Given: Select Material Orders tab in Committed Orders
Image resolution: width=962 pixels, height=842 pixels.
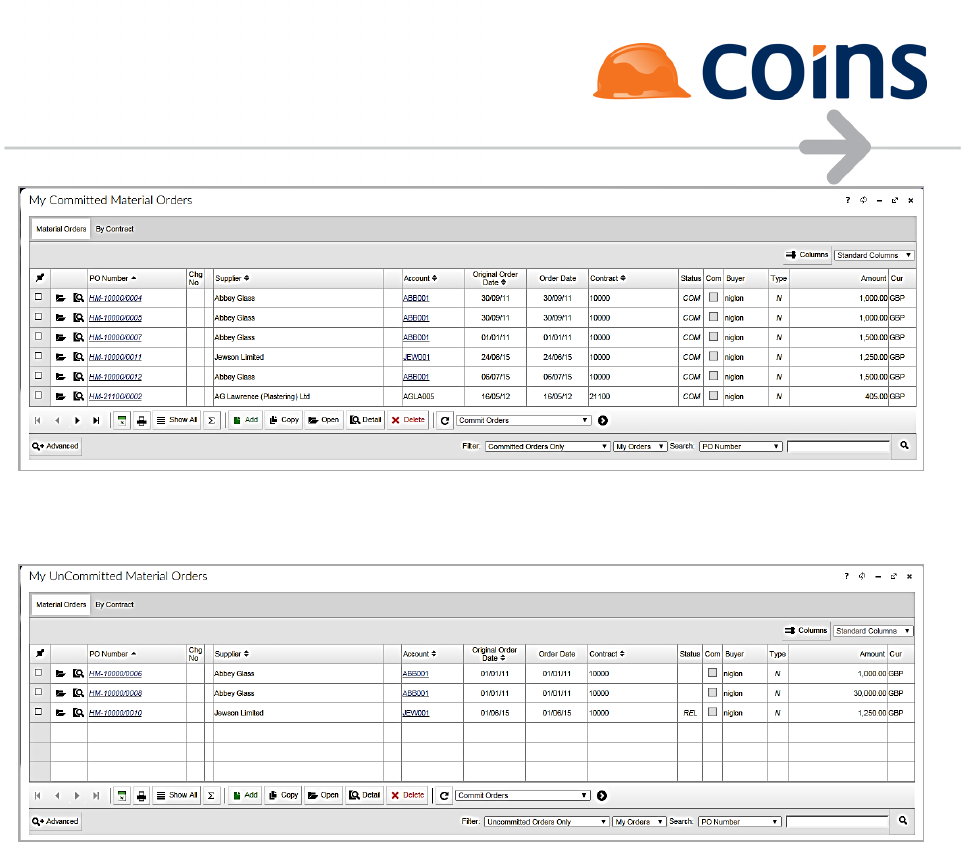Looking at the screenshot, I should pyautogui.click(x=61, y=229).
